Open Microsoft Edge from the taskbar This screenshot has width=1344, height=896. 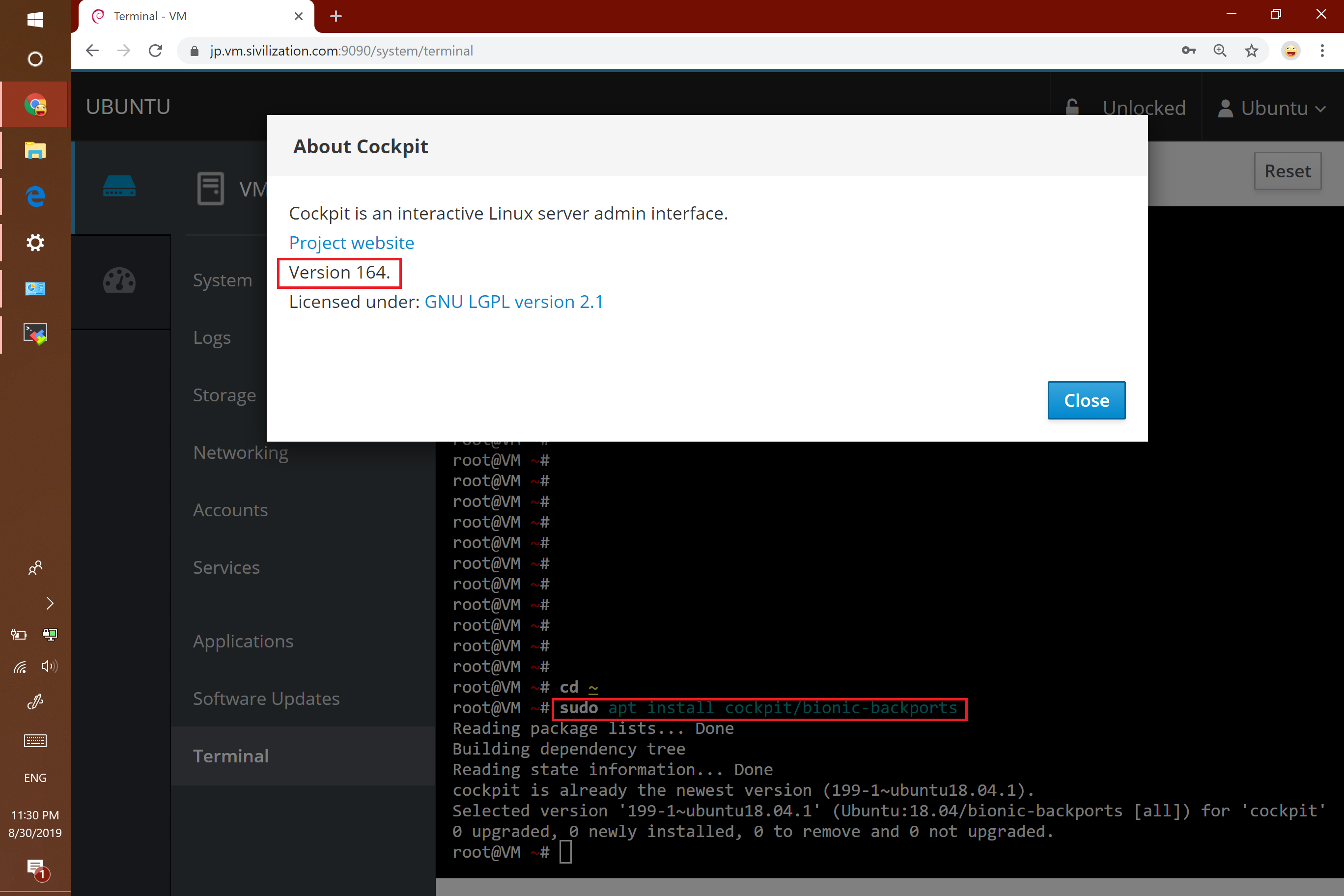pyautogui.click(x=35, y=196)
